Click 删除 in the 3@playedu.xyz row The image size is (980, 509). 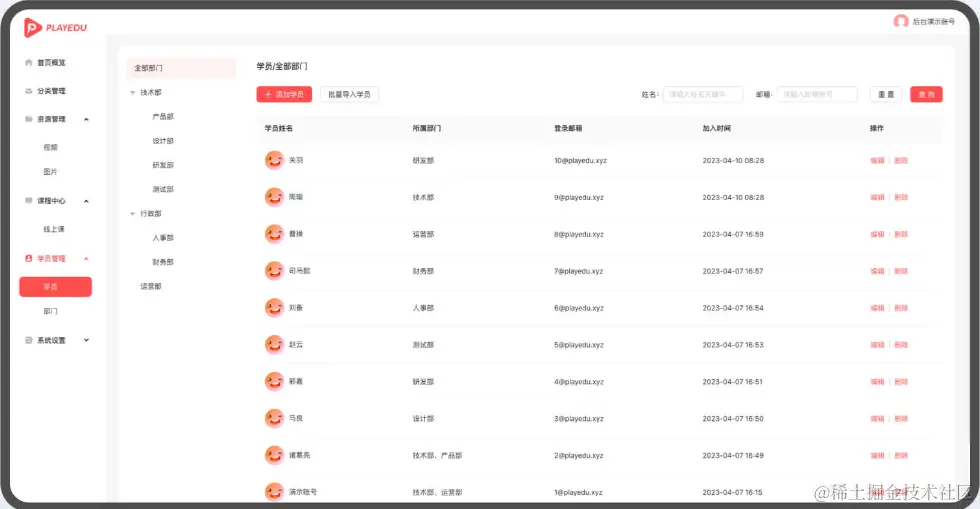tap(901, 419)
